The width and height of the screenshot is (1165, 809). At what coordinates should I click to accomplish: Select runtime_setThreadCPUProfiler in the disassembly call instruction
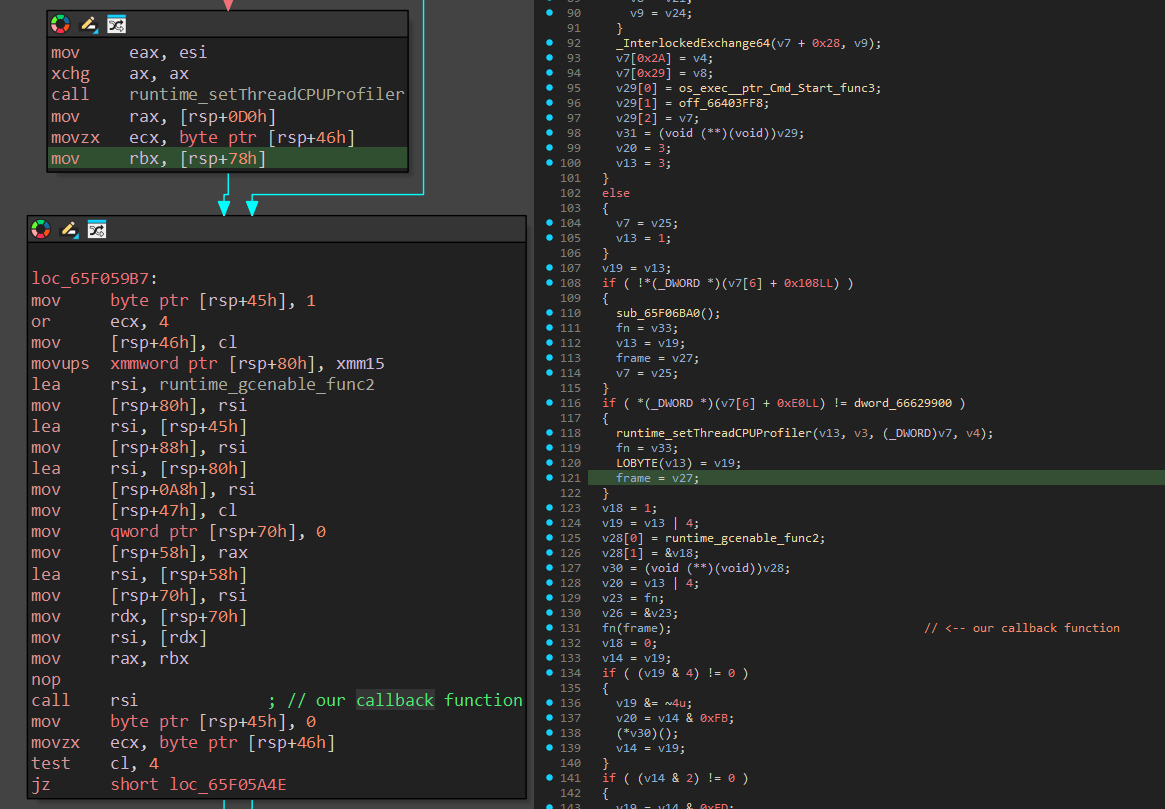pos(266,95)
